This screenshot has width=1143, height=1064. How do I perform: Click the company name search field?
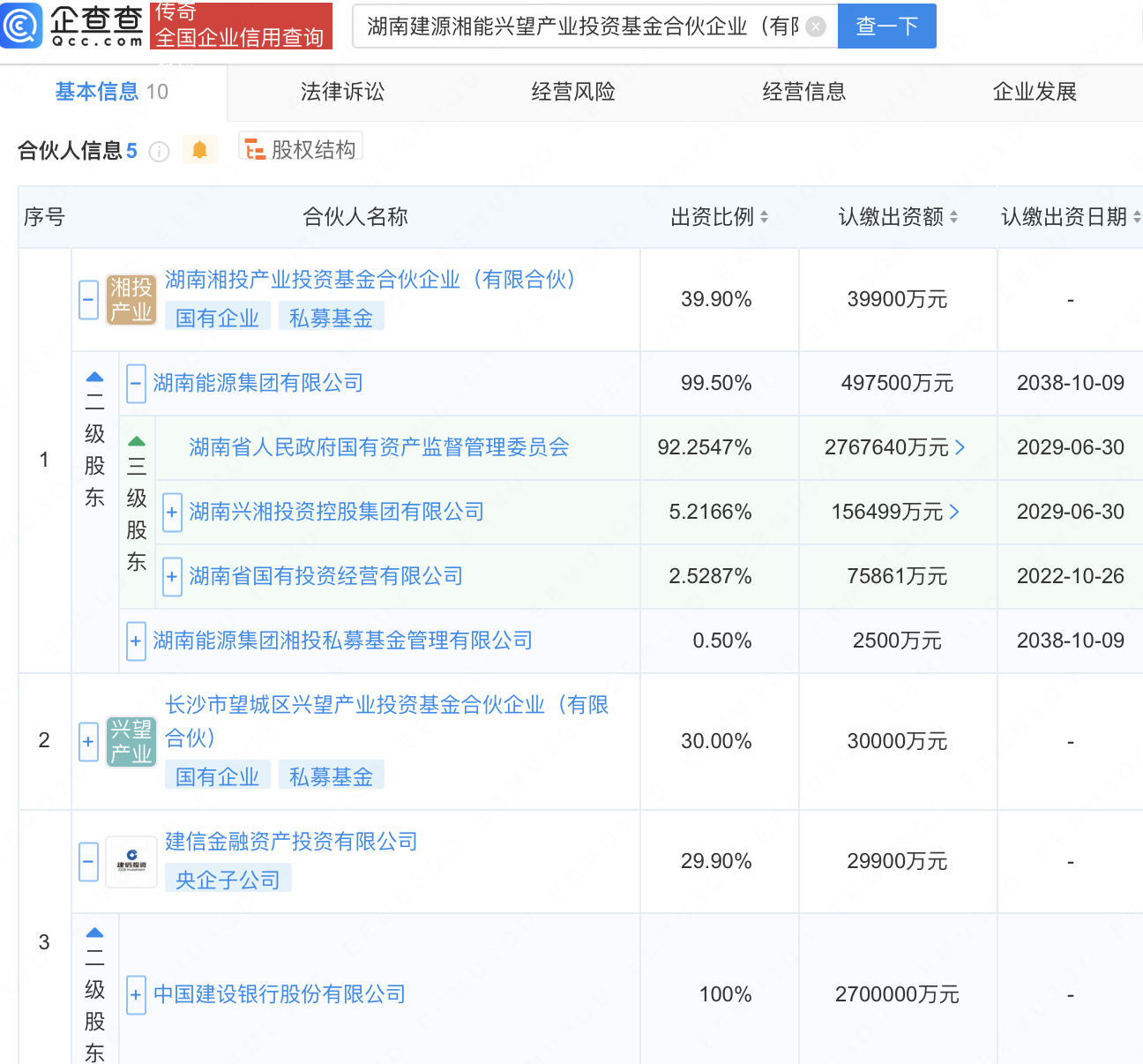[582, 26]
